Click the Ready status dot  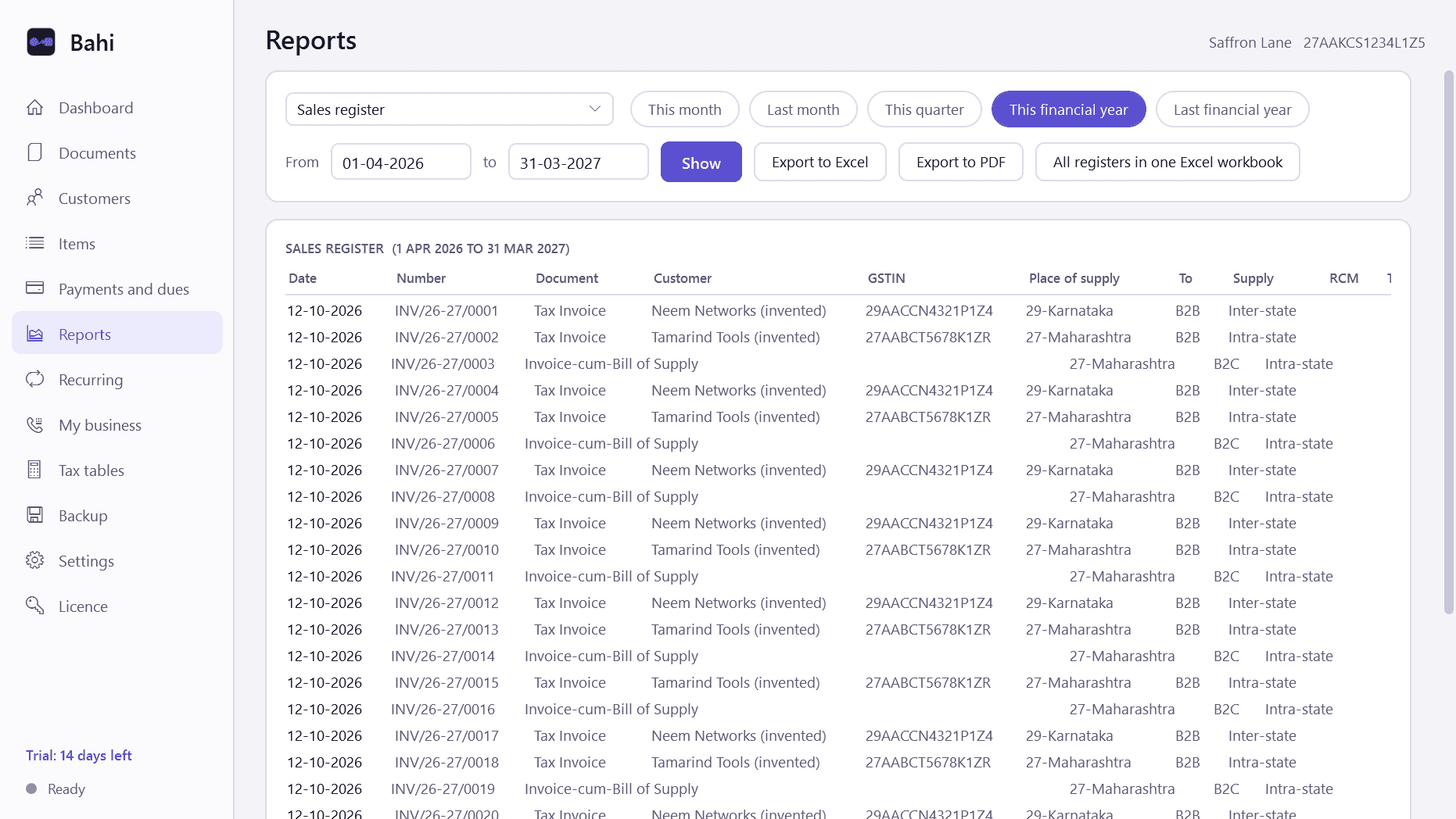tap(31, 789)
